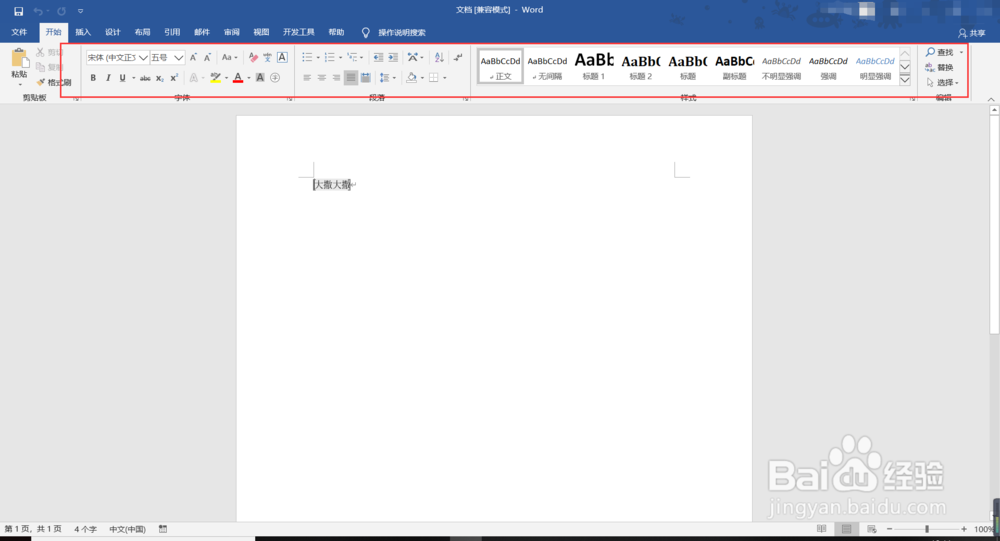Image resolution: width=1000 pixels, height=541 pixels.
Task: Toggle Underline formatting
Action: pos(122,78)
